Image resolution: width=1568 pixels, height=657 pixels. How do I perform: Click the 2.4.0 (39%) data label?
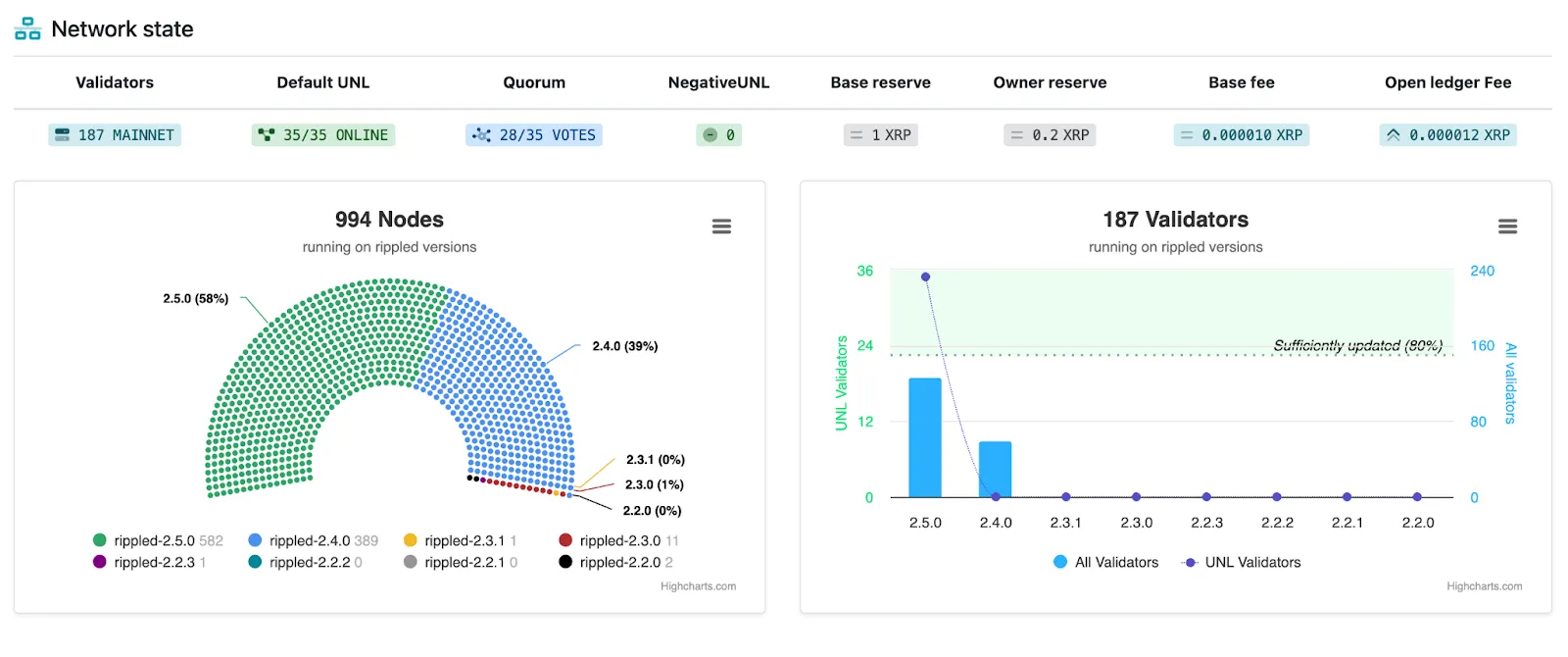pos(625,346)
